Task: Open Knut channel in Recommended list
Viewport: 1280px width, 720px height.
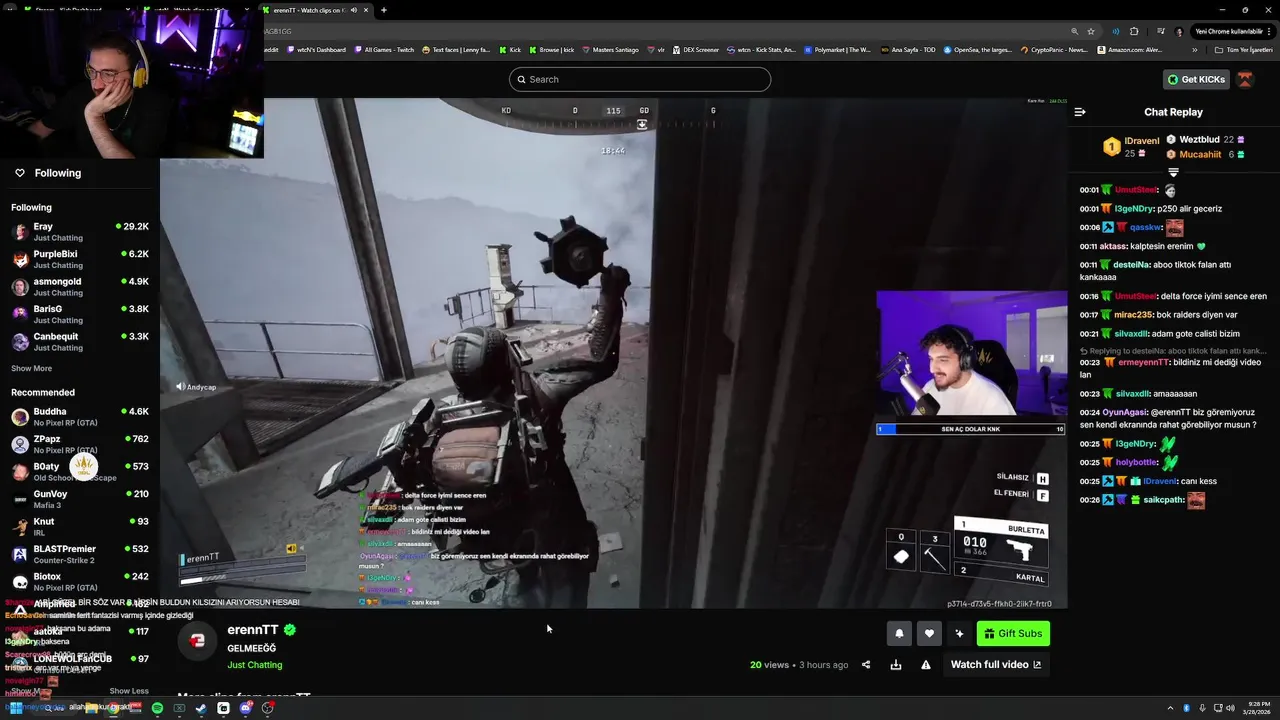Action: [x=80, y=526]
